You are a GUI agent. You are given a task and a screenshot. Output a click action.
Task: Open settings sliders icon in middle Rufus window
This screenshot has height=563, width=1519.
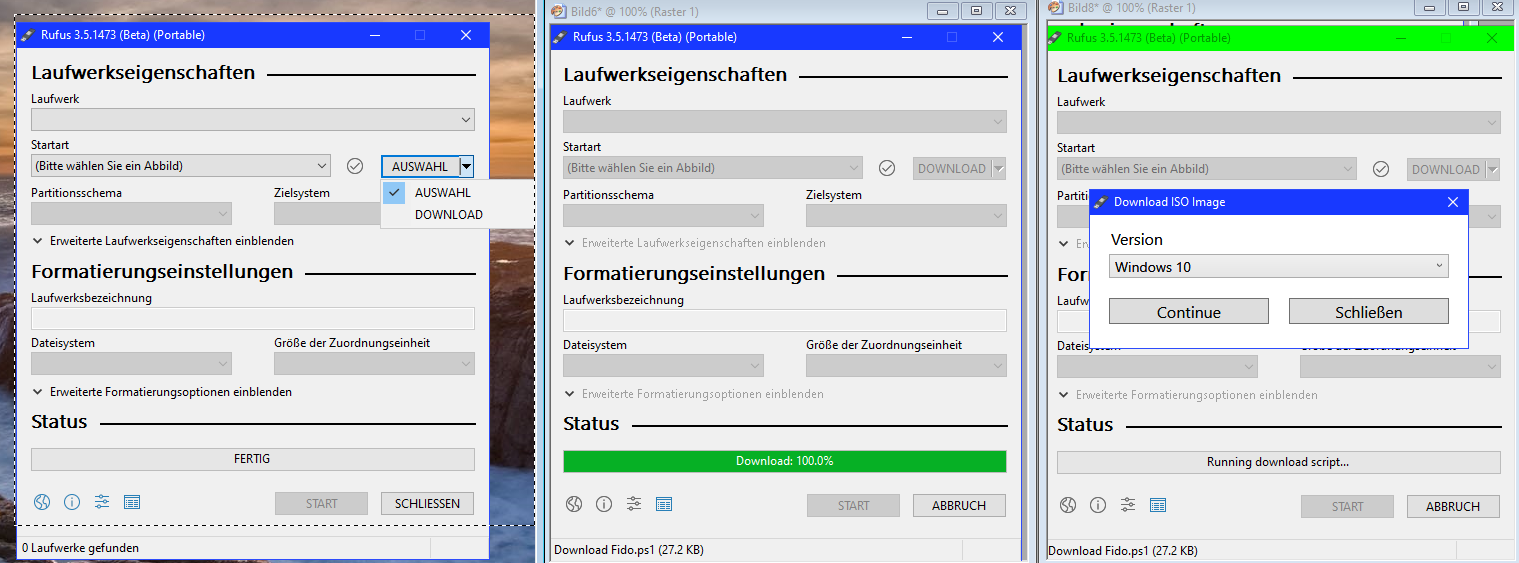(x=634, y=505)
